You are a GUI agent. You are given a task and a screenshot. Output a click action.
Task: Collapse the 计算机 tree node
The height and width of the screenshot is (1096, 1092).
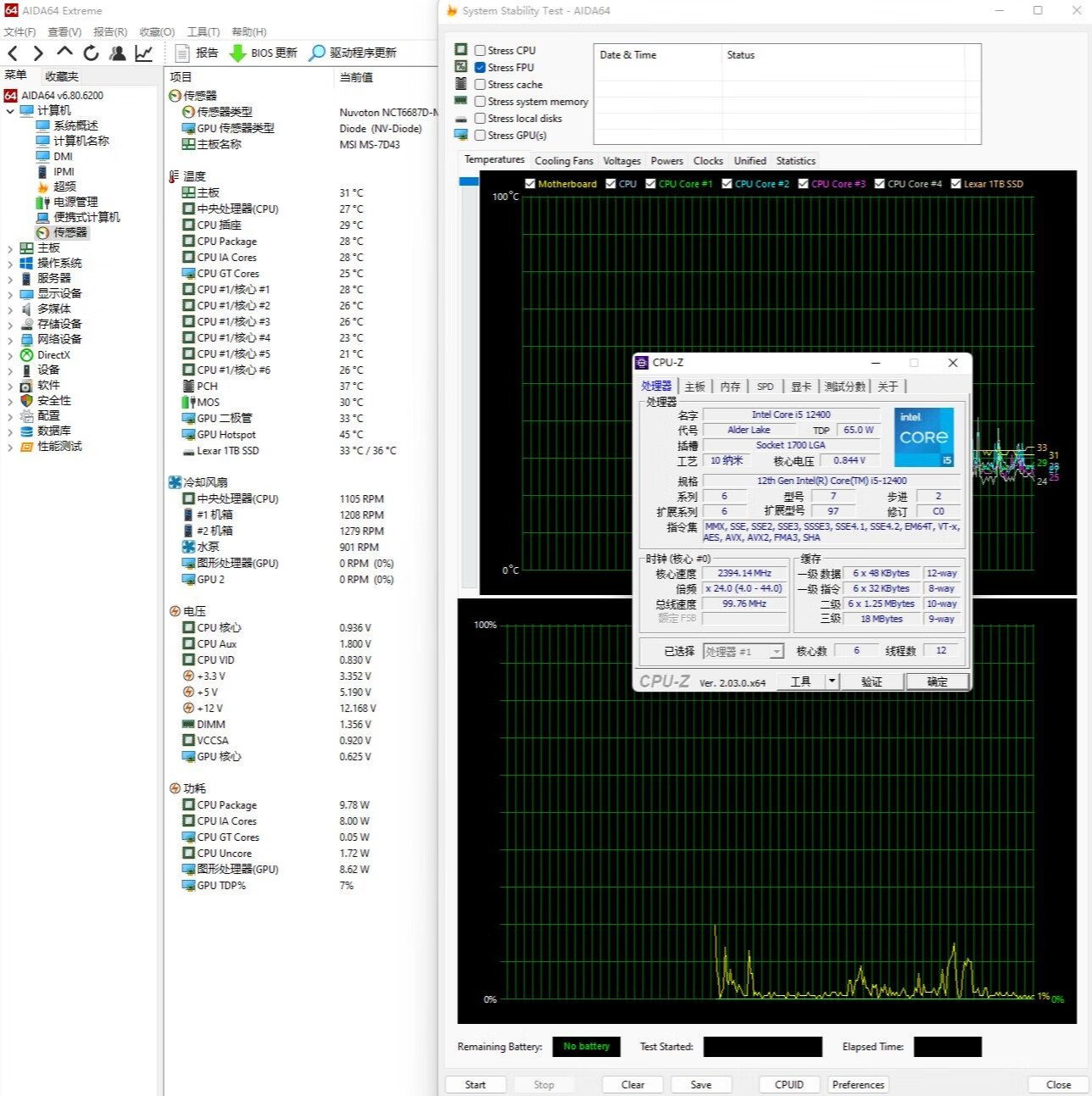tap(10, 111)
